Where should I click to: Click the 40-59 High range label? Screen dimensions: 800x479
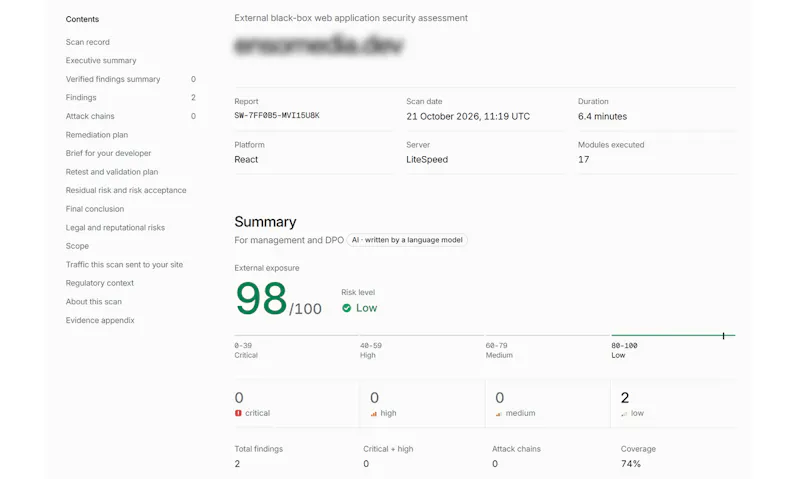(370, 350)
